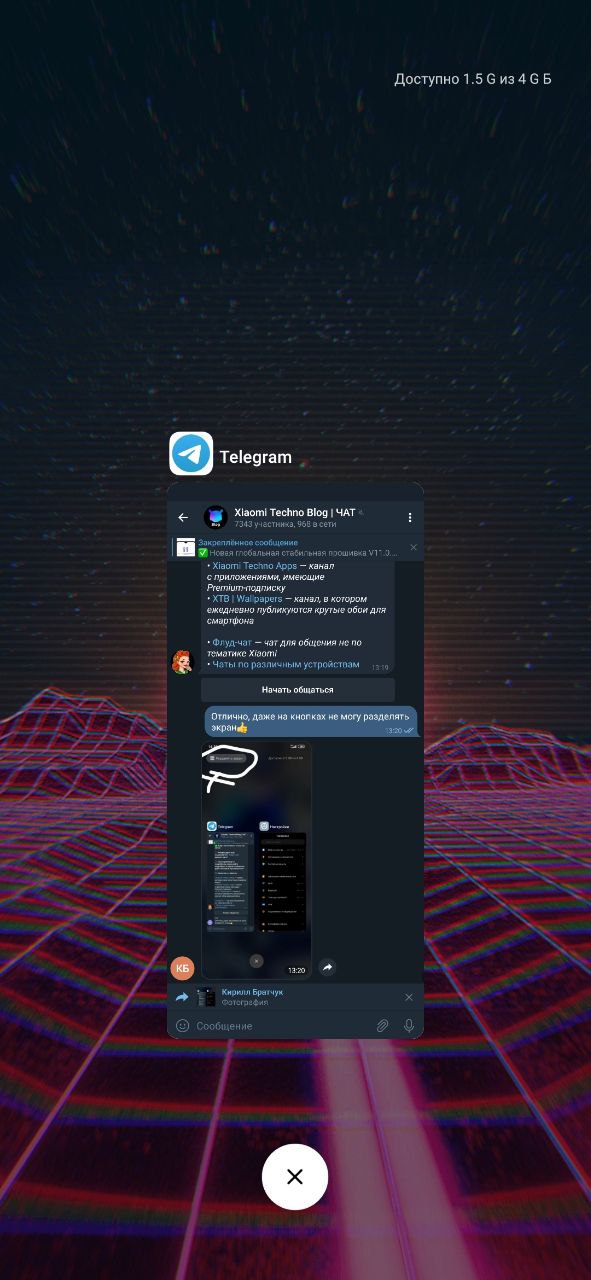Image resolution: width=591 pixels, height=1280 pixels.
Task: Open the emoji picker smiley icon
Action: (x=182, y=1025)
